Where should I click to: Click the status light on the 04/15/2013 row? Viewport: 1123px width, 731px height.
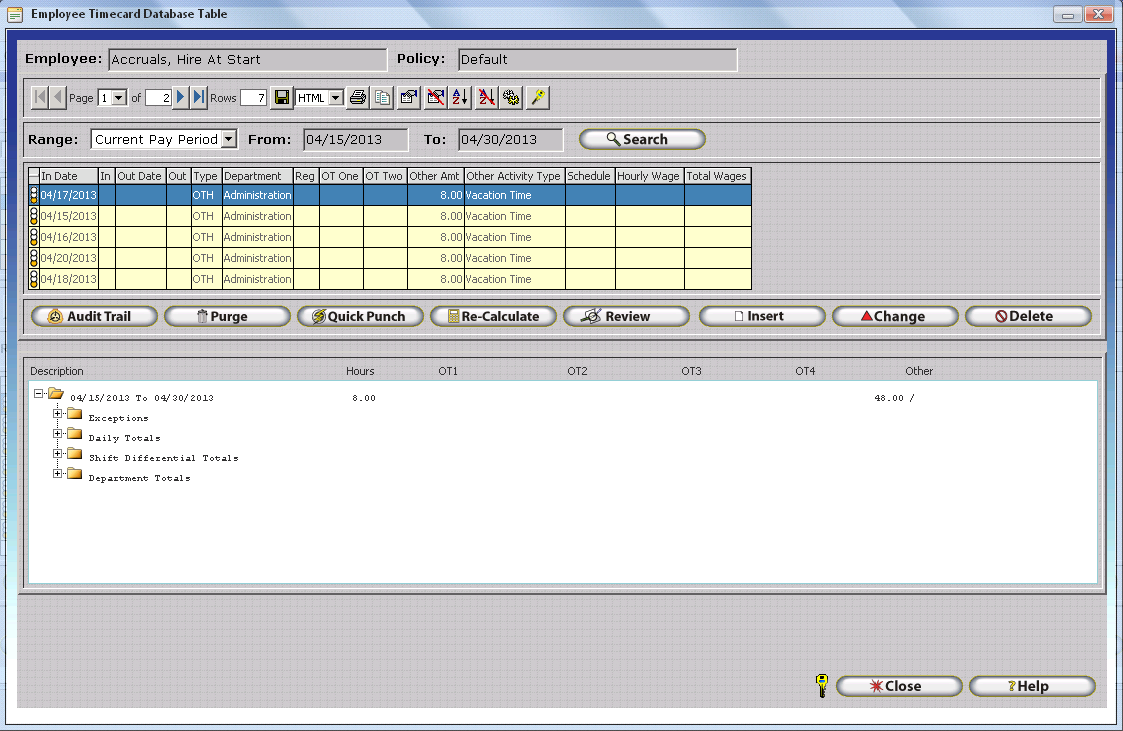tap(33, 216)
